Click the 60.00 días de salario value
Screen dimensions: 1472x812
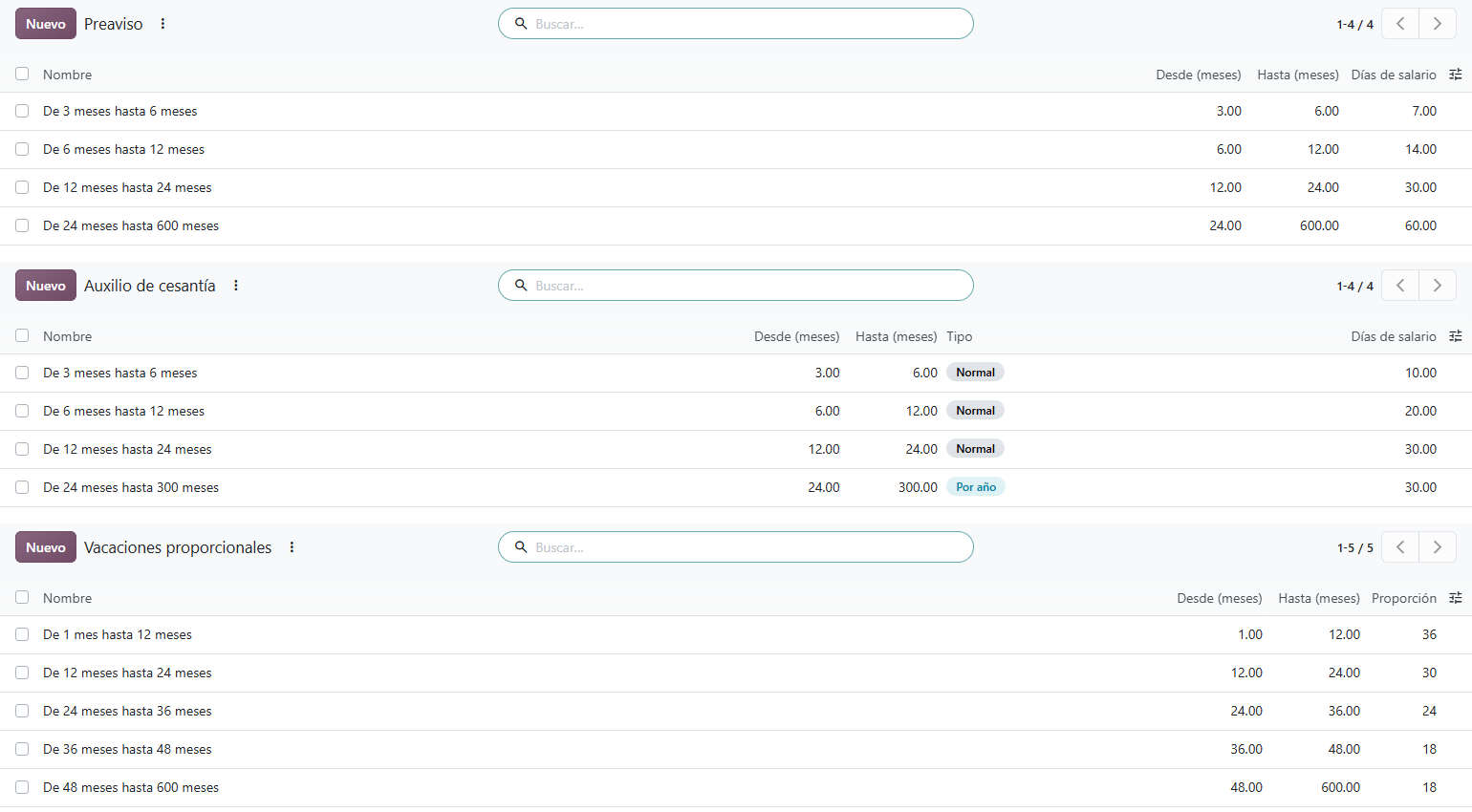click(1420, 225)
